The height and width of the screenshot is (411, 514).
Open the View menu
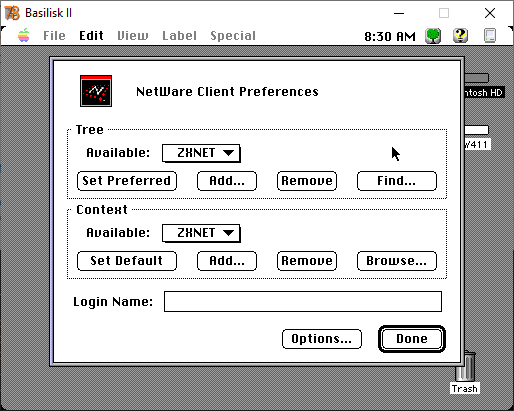(133, 36)
